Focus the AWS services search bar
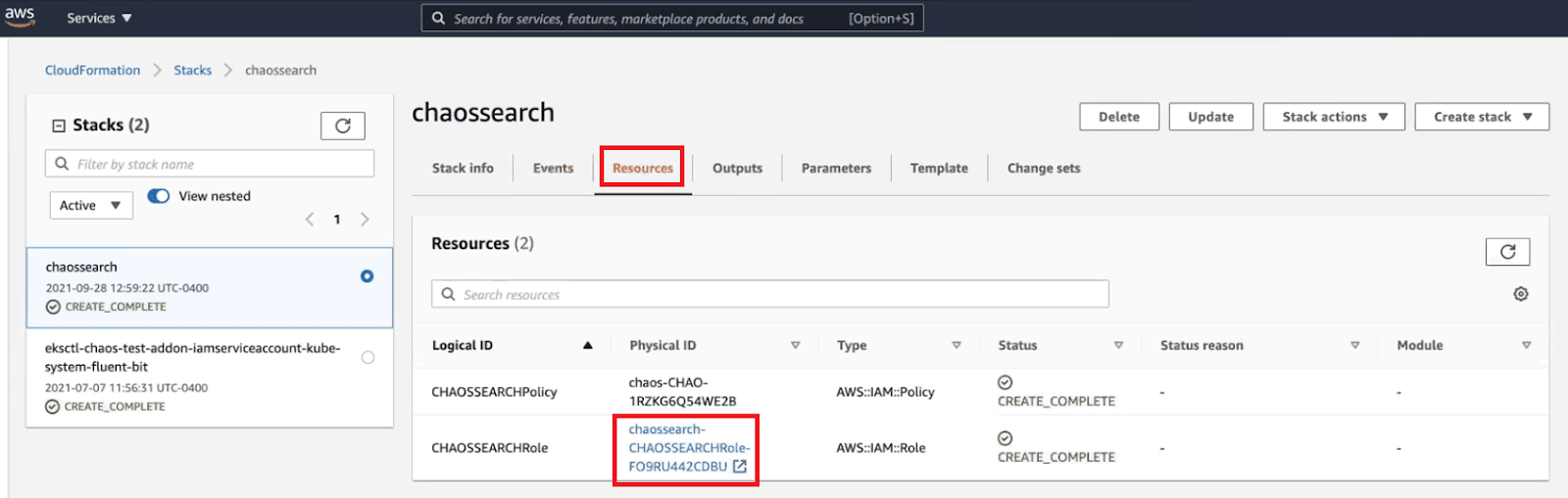 click(x=672, y=19)
